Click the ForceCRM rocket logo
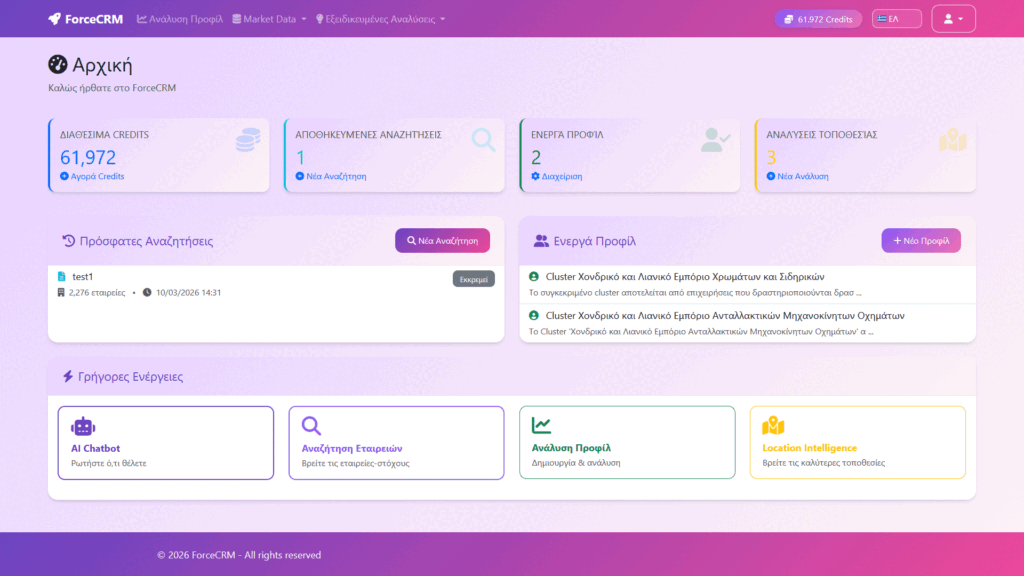 click(55, 19)
